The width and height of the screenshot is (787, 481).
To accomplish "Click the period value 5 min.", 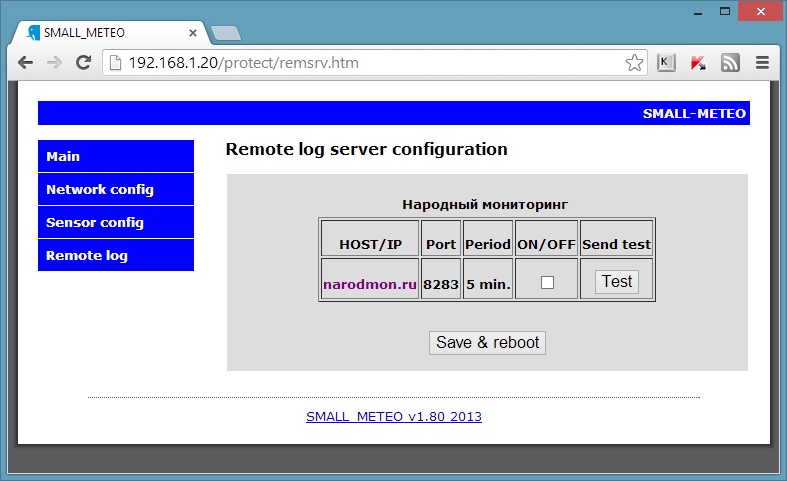I will [488, 284].
